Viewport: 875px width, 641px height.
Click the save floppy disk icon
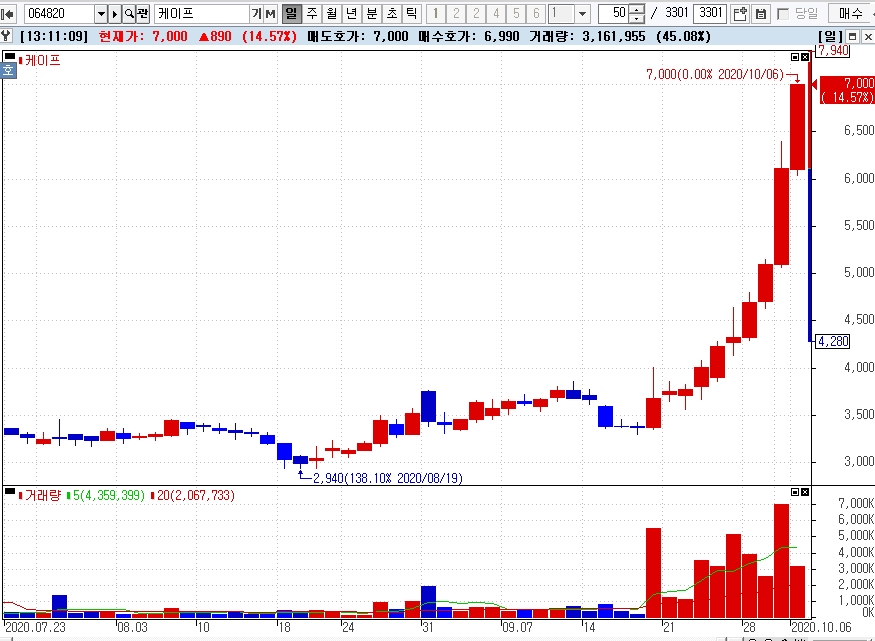(x=760, y=13)
